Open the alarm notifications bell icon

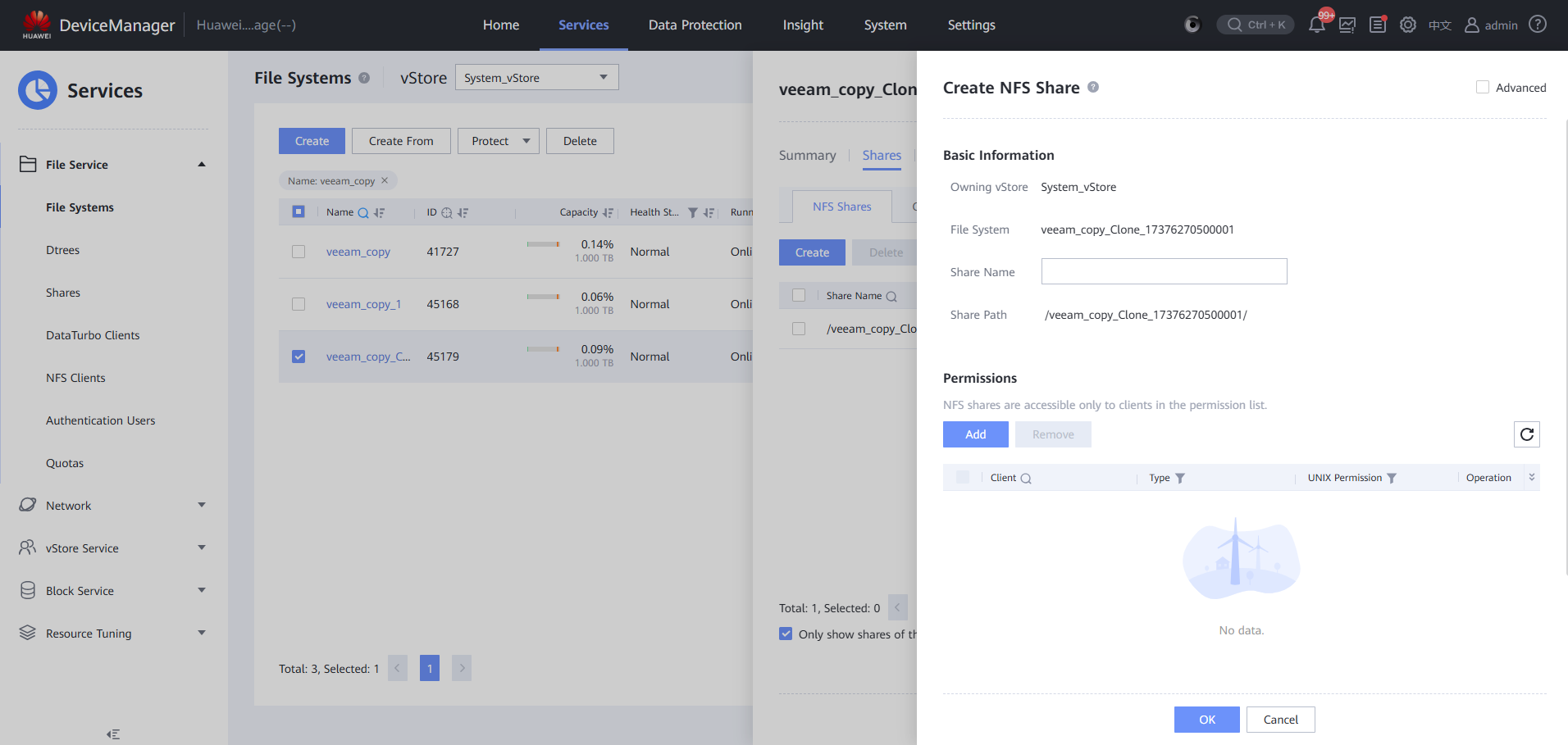click(1316, 25)
